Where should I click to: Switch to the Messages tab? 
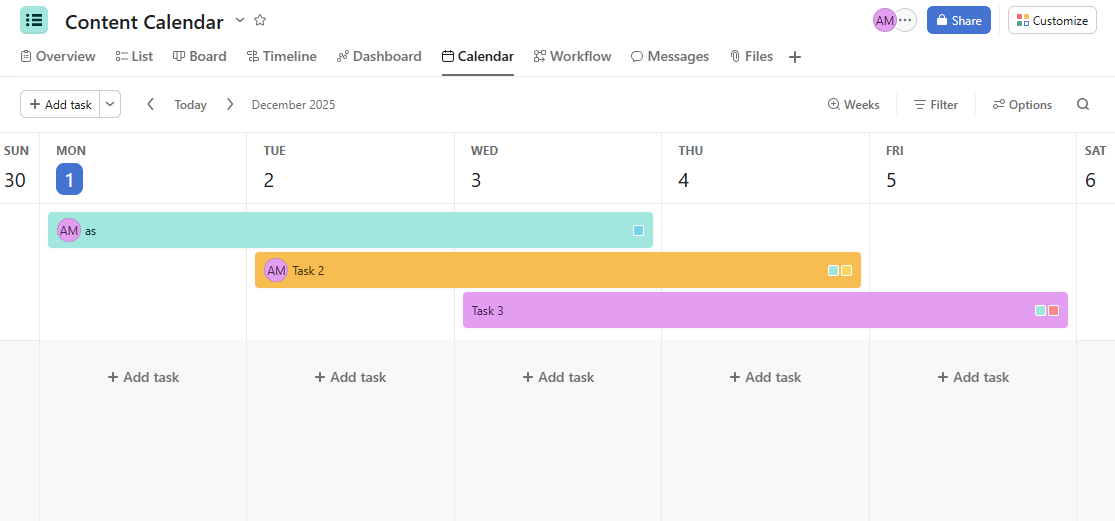coord(670,56)
